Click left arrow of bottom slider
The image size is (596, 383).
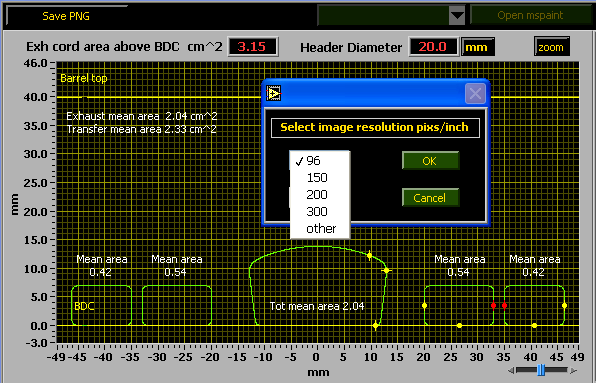pyautogui.click(x=511, y=370)
